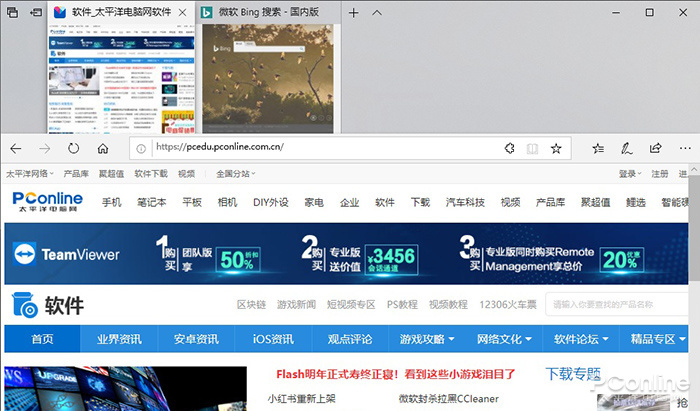Open 平板 channel
700x411 pixels.
tap(192, 203)
